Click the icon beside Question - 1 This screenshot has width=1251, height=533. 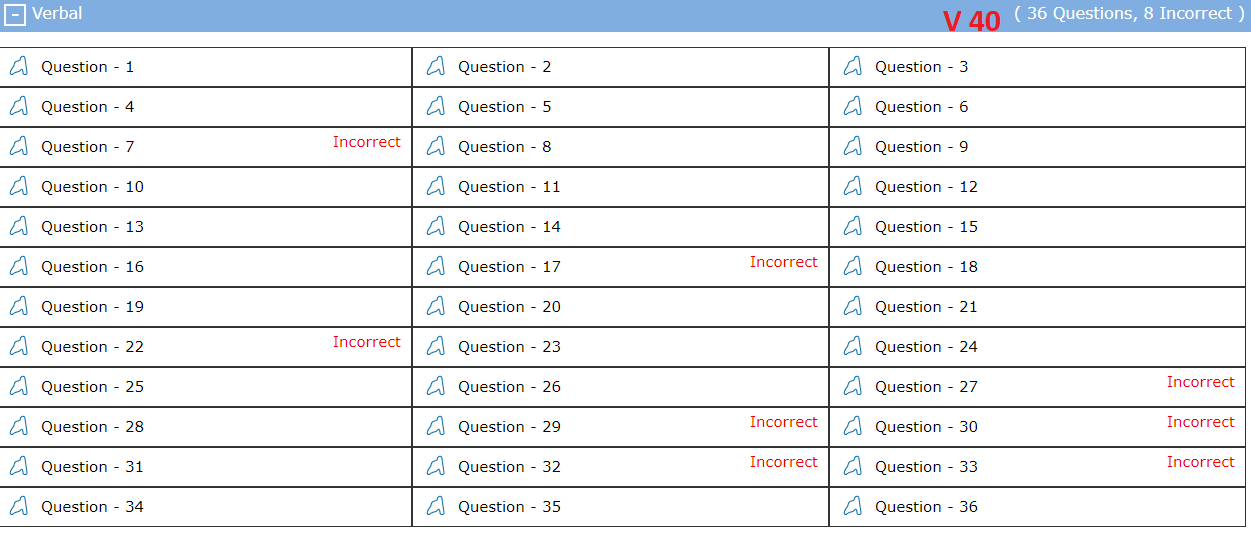[18, 67]
